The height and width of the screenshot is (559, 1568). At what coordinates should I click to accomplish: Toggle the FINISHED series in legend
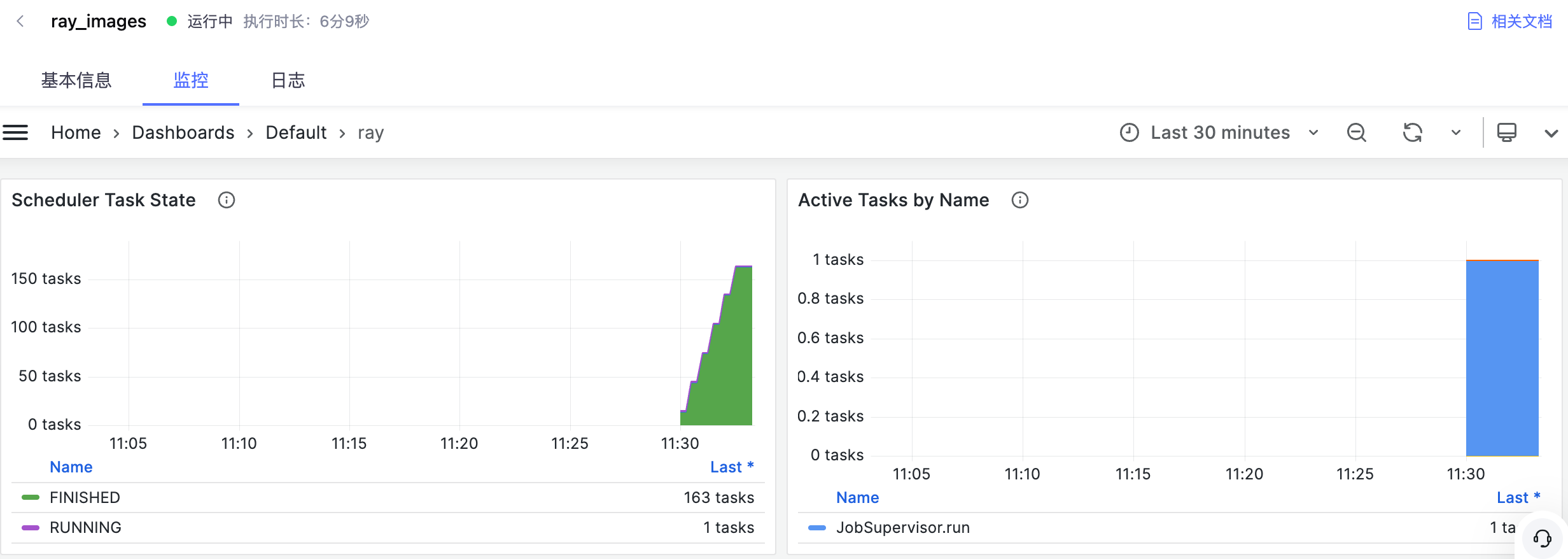(85, 497)
